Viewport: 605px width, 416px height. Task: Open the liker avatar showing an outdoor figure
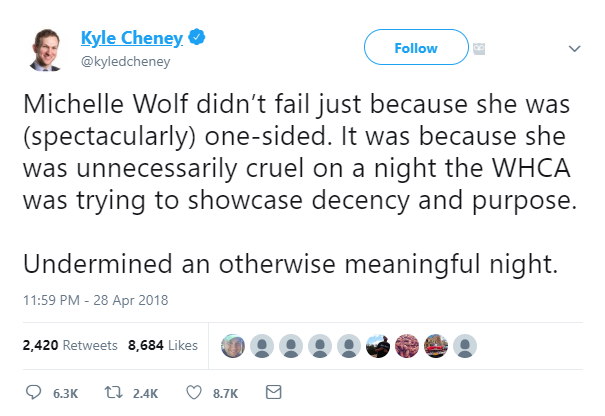378,346
